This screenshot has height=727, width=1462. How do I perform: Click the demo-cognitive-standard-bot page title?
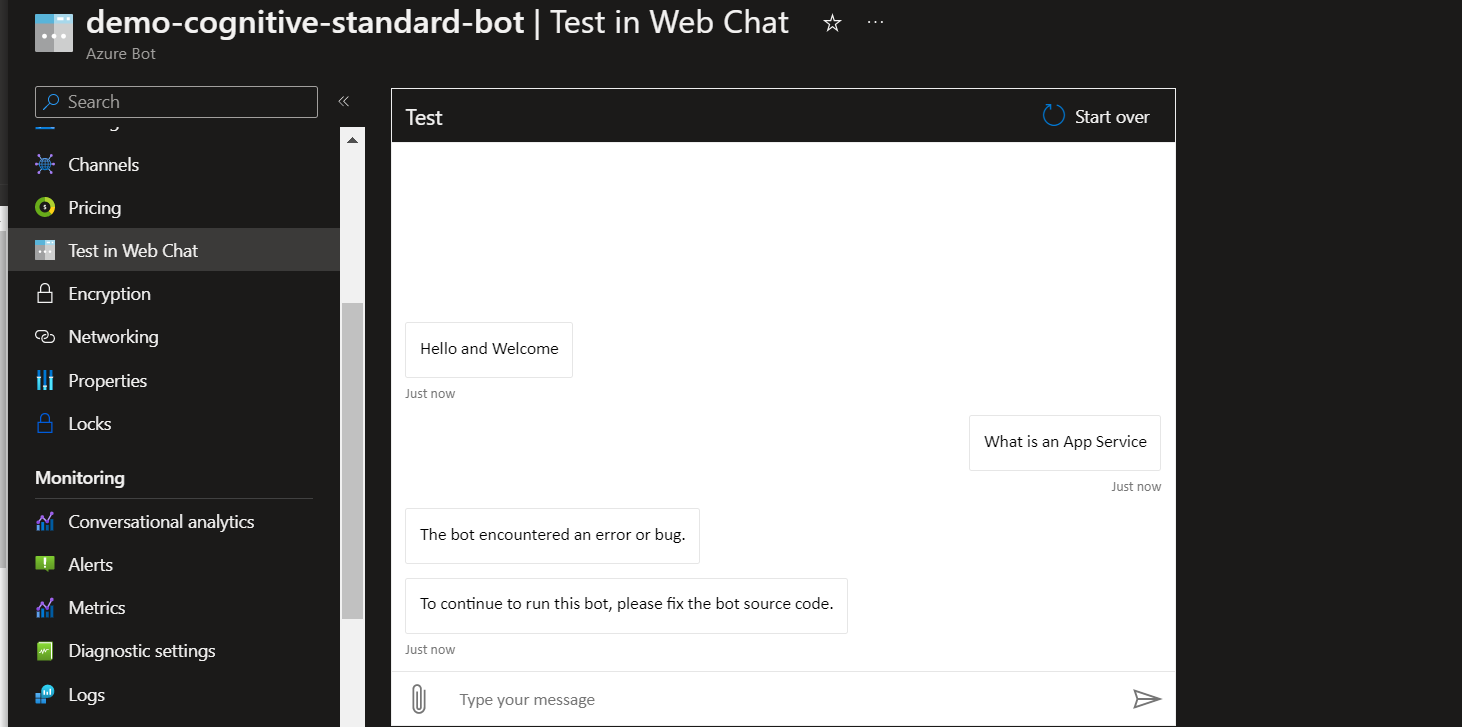click(x=305, y=22)
